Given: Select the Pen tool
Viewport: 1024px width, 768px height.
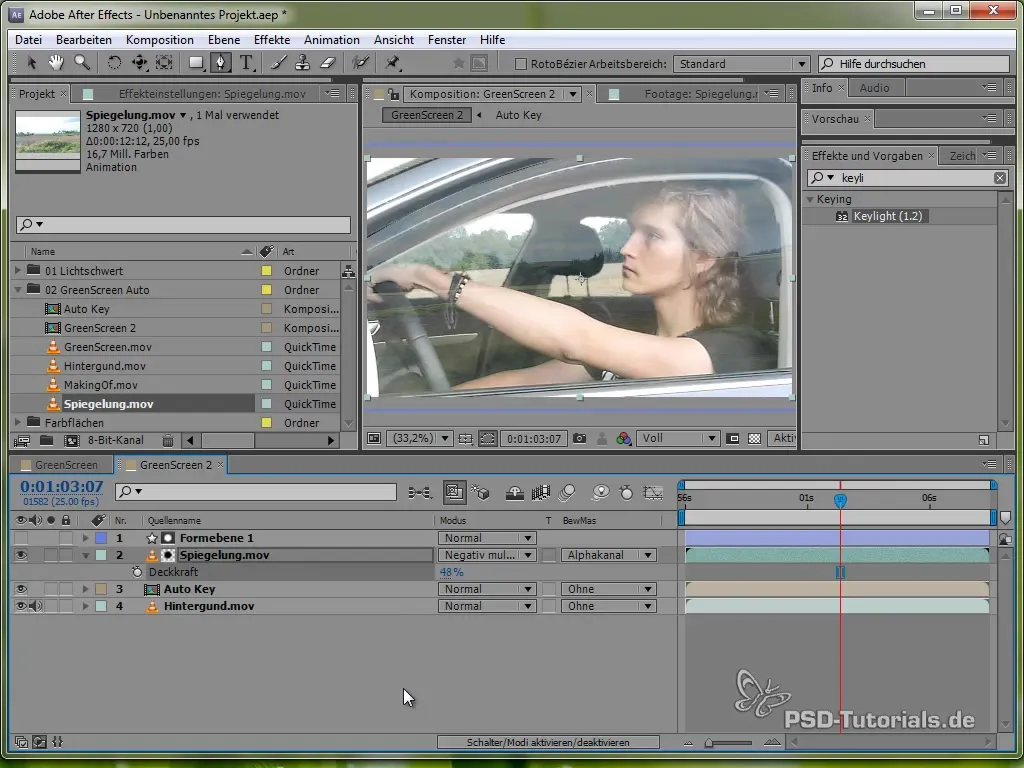Looking at the screenshot, I should coord(221,63).
